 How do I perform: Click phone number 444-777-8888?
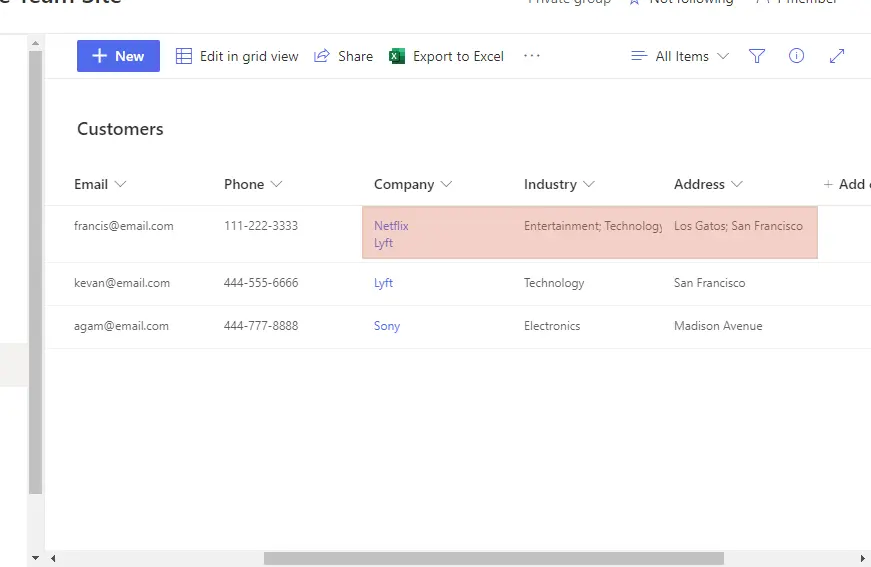coord(261,326)
